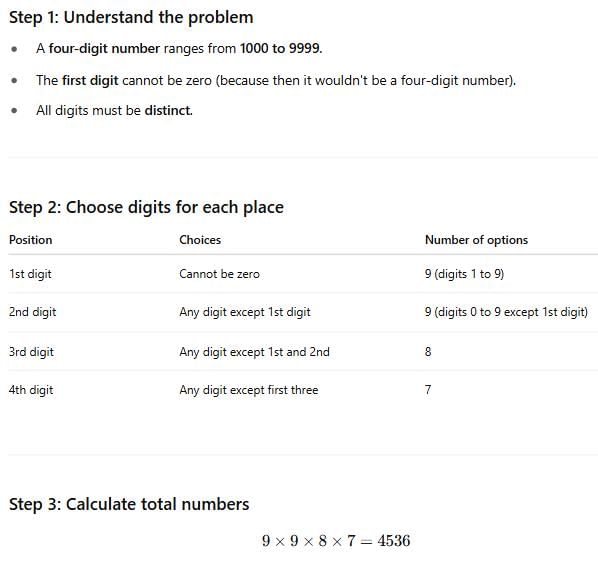Click the bold 'first digit' phrase
Image resolution: width=598 pixels, height=563 pixels.
90,81
